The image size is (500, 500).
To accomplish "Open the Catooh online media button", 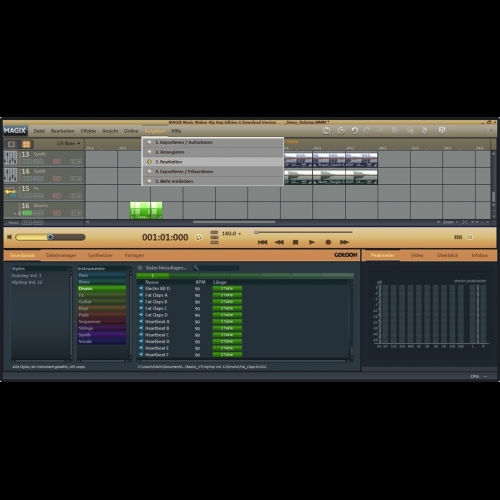I will [x=345, y=255].
